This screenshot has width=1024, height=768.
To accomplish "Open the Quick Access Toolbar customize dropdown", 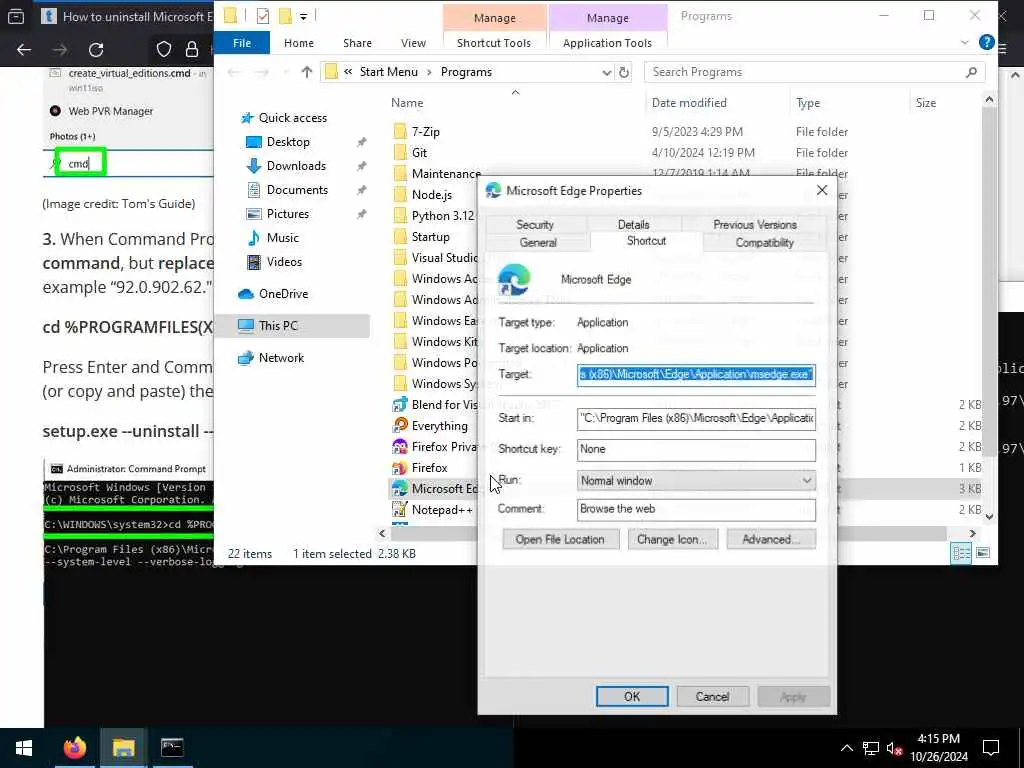I will (304, 17).
